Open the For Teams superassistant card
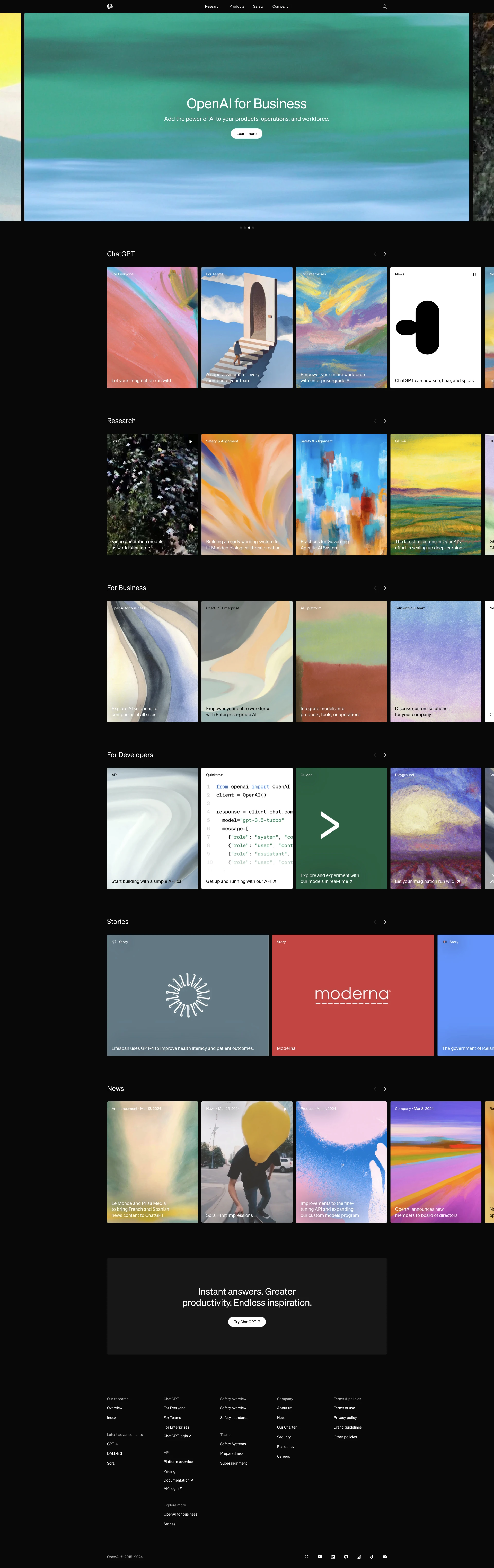The height and width of the screenshot is (1568, 494). coord(247,328)
